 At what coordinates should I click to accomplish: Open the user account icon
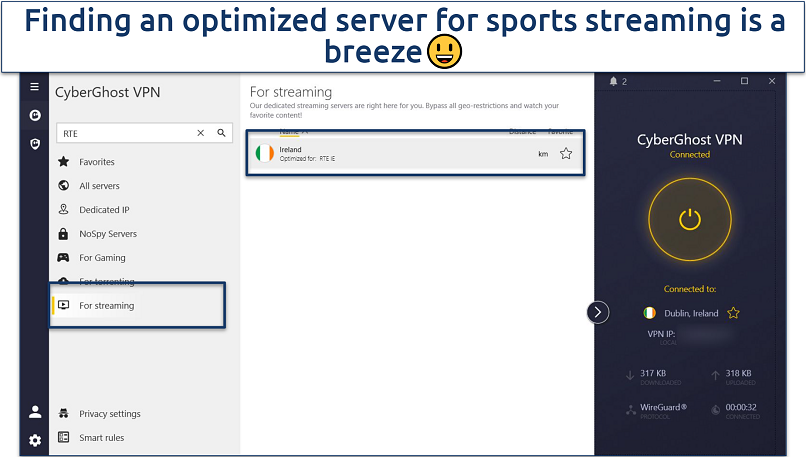35,412
